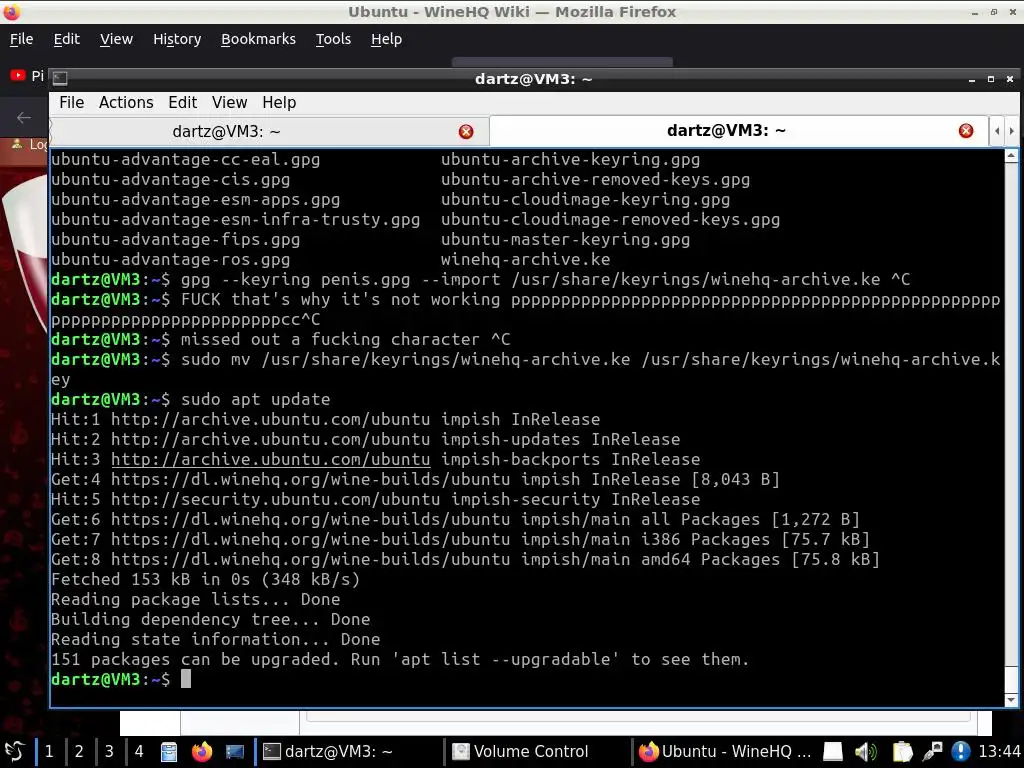Click 'ubuntu-archive-keyring.gpg' file name
The image size is (1024, 768).
[570, 160]
